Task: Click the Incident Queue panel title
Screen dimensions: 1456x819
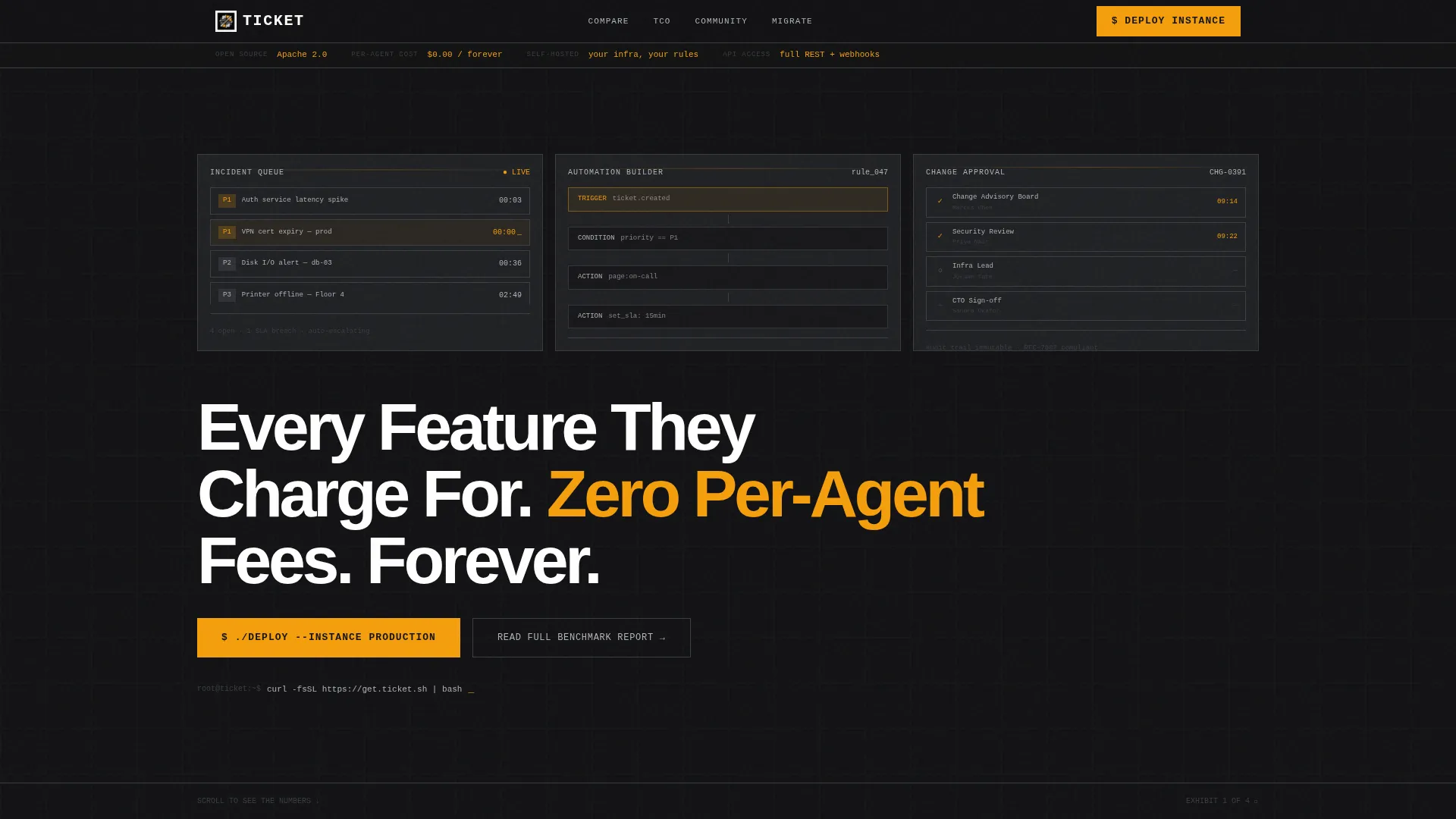Action: coord(247,172)
